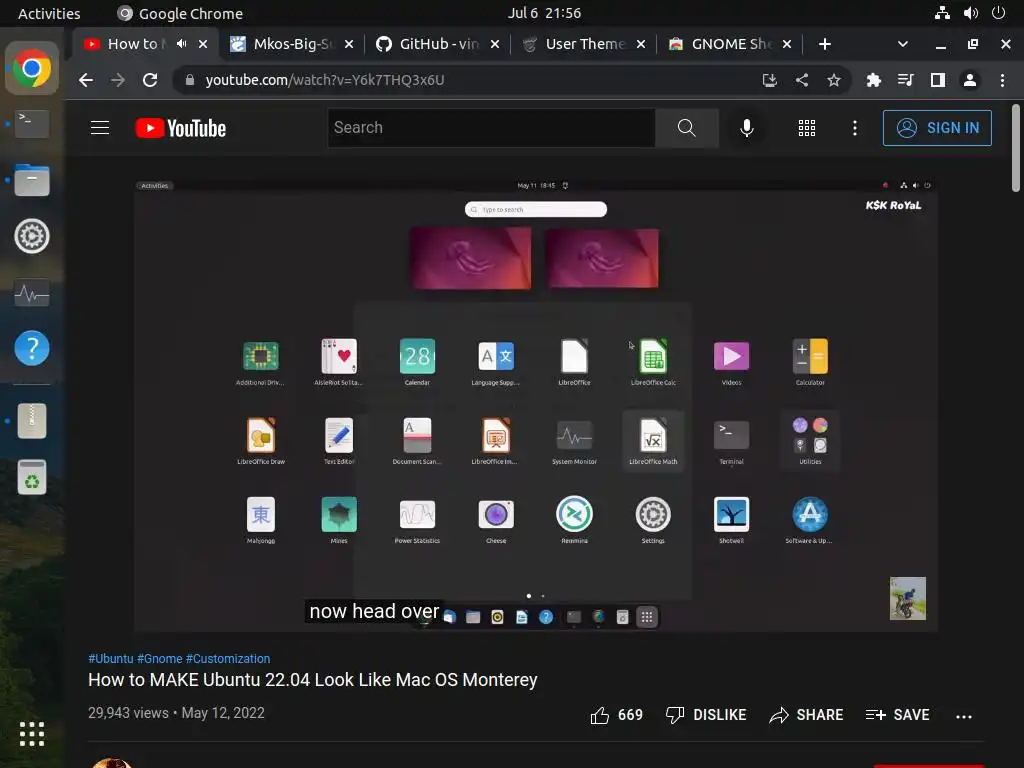The height and width of the screenshot is (768, 1024).
Task: Close the Mkos-Big-Sur tab
Action: click(x=349, y=44)
